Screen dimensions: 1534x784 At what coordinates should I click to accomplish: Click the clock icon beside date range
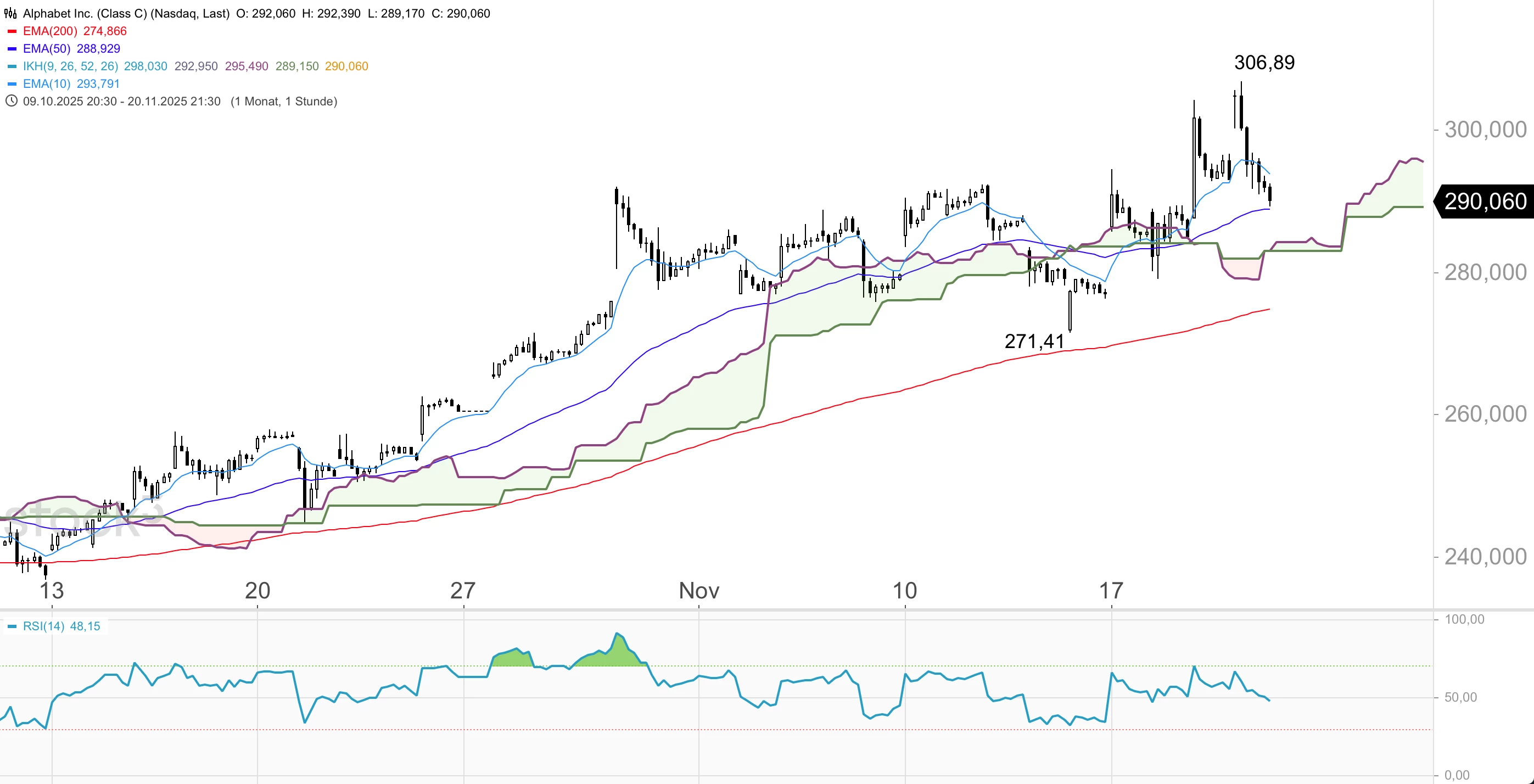click(11, 101)
